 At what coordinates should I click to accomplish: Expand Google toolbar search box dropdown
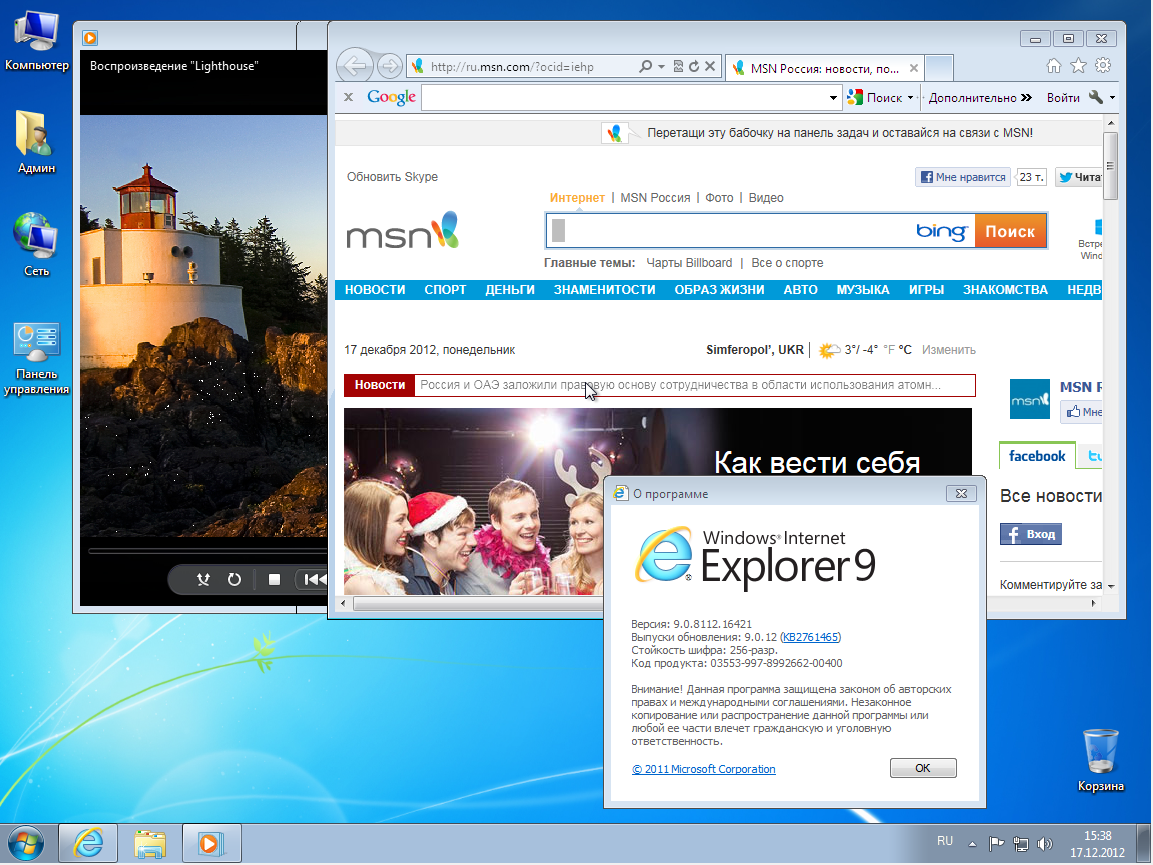[x=833, y=97]
